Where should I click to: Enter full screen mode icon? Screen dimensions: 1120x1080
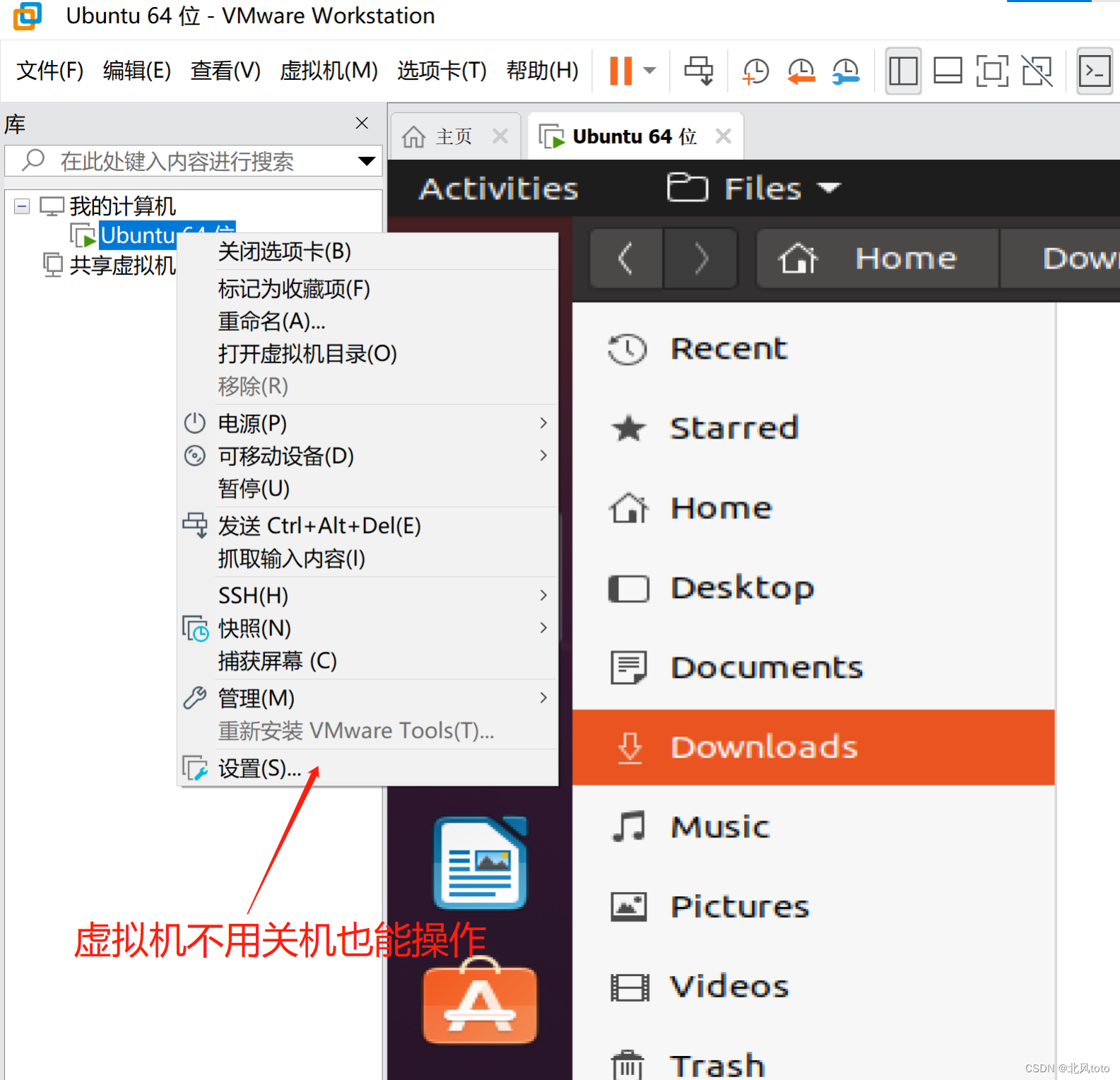pyautogui.click(x=992, y=71)
